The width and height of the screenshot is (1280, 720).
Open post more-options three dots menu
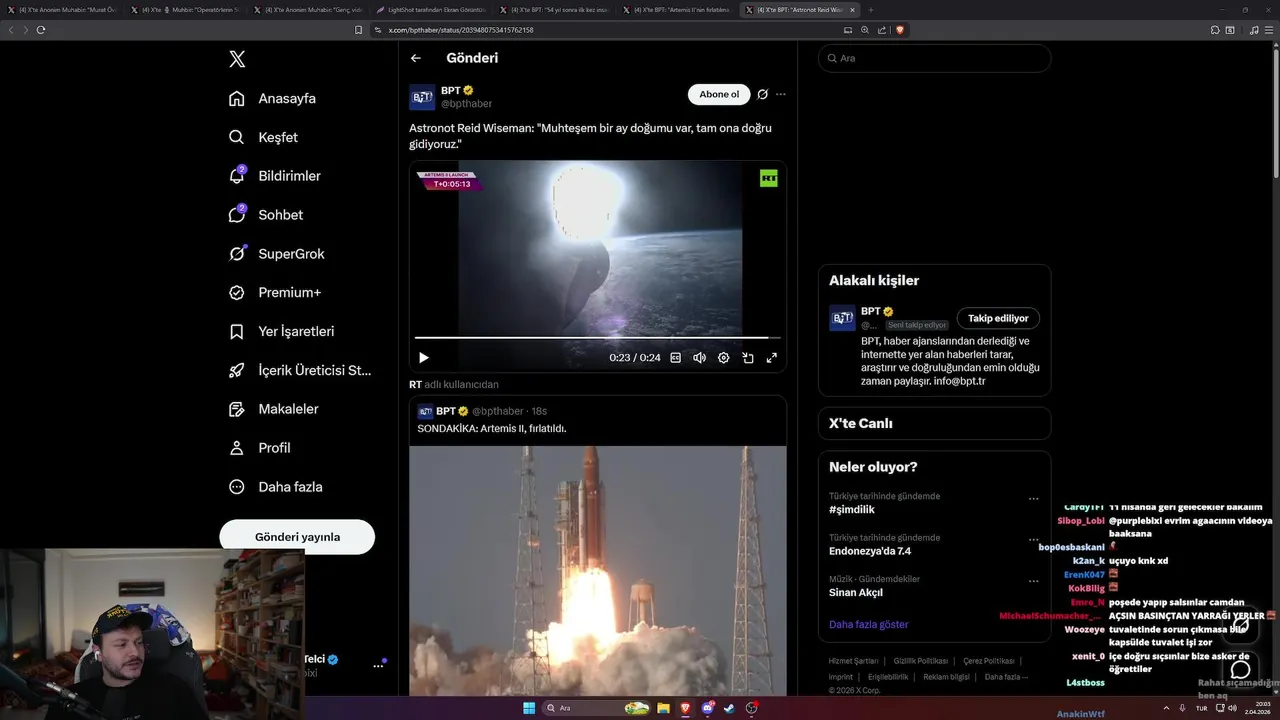pyautogui.click(x=781, y=94)
